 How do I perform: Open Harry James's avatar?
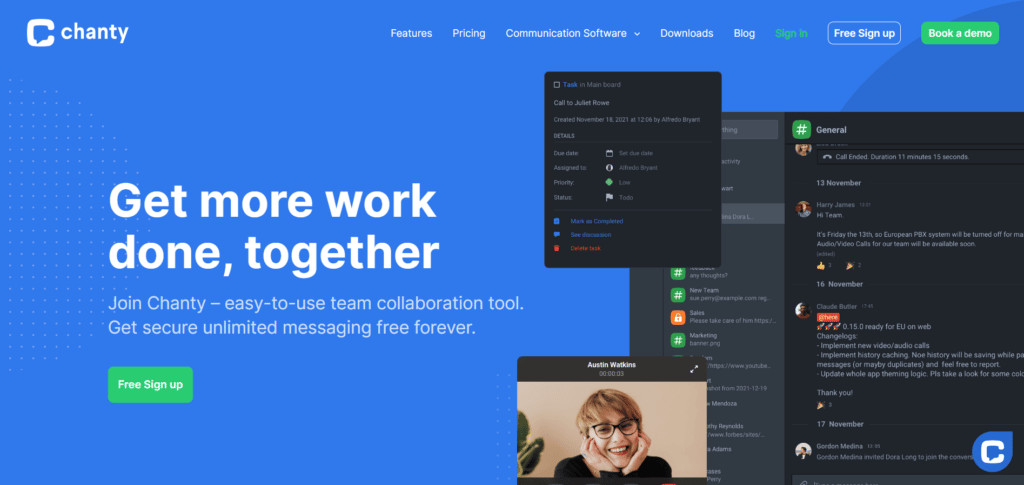coord(803,209)
